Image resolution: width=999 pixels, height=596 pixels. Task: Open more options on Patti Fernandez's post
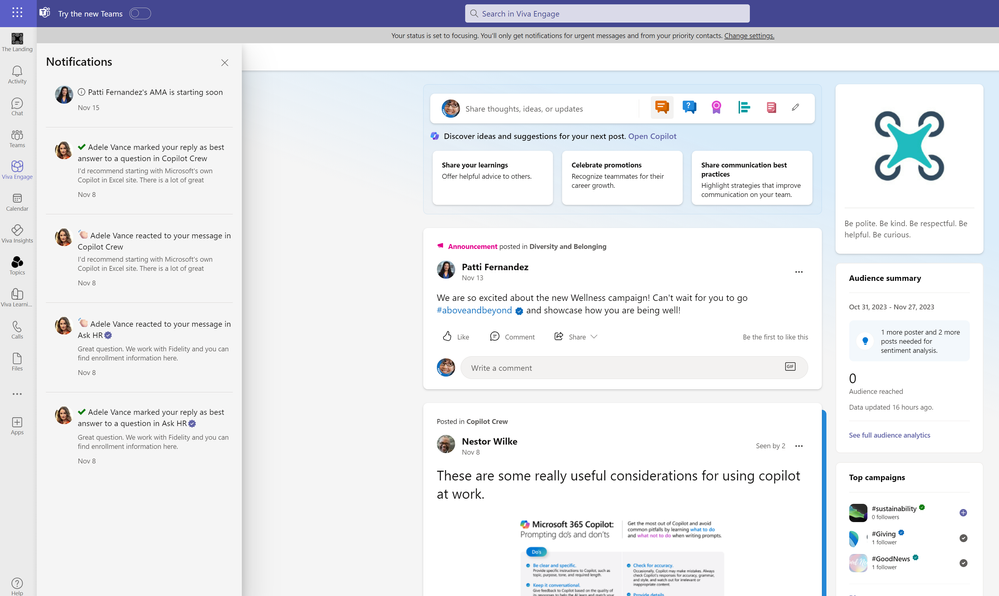pyautogui.click(x=799, y=272)
